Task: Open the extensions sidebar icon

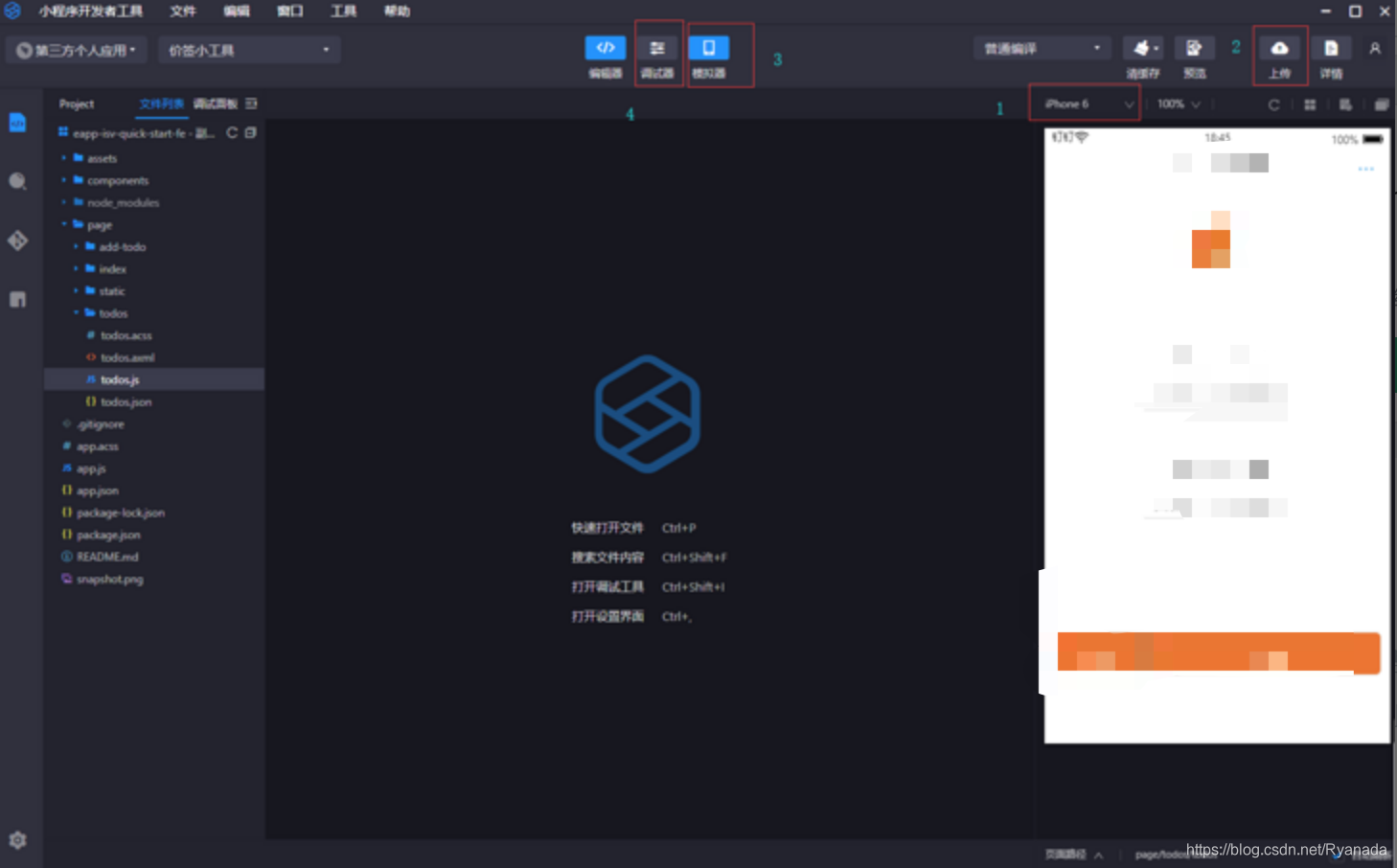Action: (17, 299)
